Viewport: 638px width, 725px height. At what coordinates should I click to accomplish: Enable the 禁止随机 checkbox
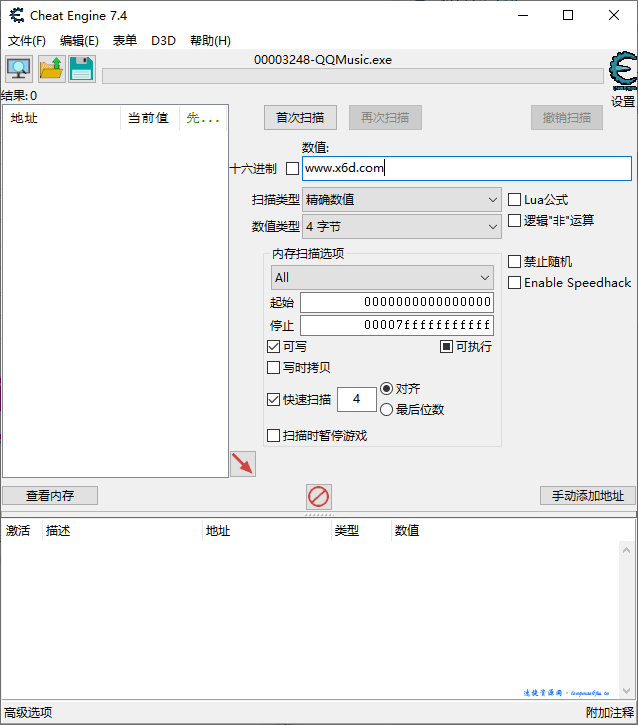click(x=514, y=262)
